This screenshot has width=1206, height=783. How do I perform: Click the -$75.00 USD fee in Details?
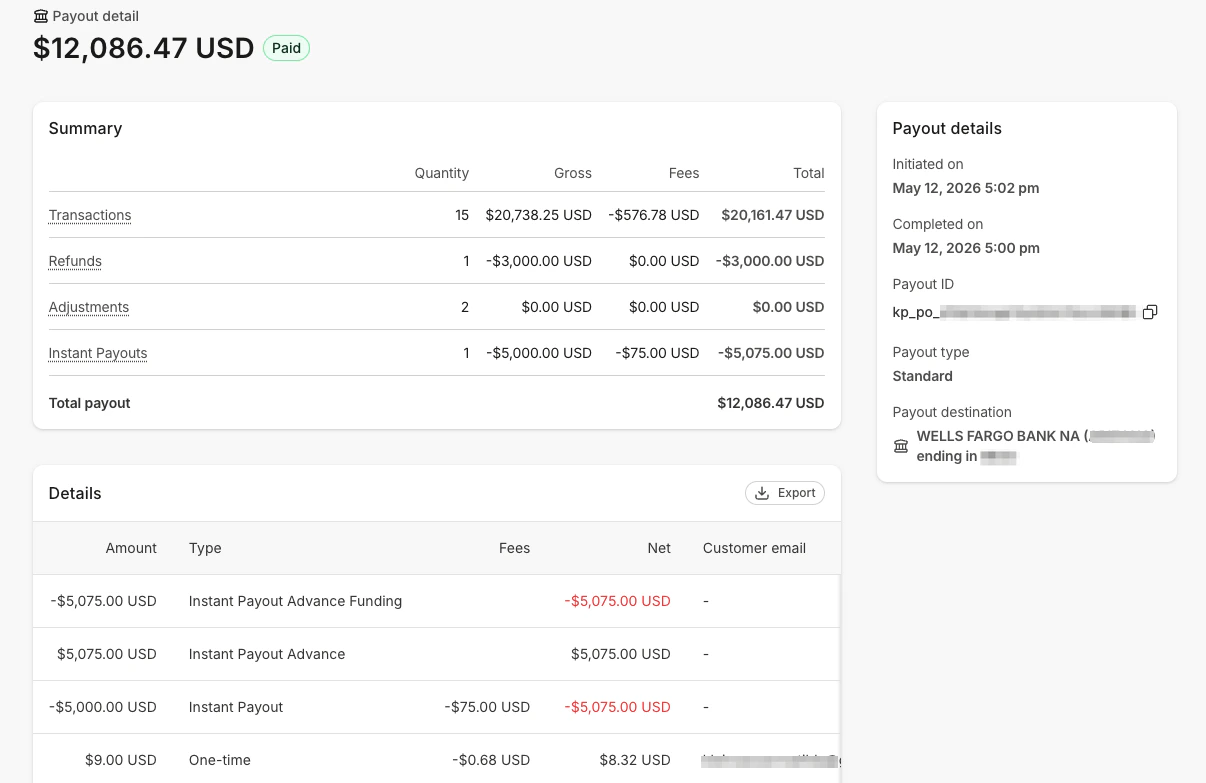point(487,707)
